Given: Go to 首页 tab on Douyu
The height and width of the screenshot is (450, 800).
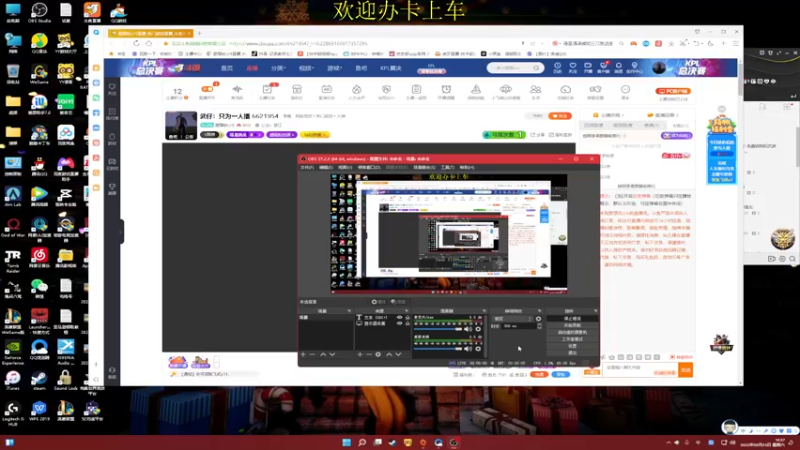Looking at the screenshot, I should coord(227,68).
